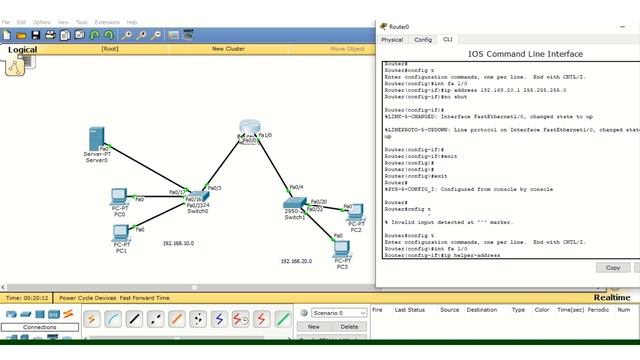
Task: Select Switch0 in the topology
Action: click(199, 196)
